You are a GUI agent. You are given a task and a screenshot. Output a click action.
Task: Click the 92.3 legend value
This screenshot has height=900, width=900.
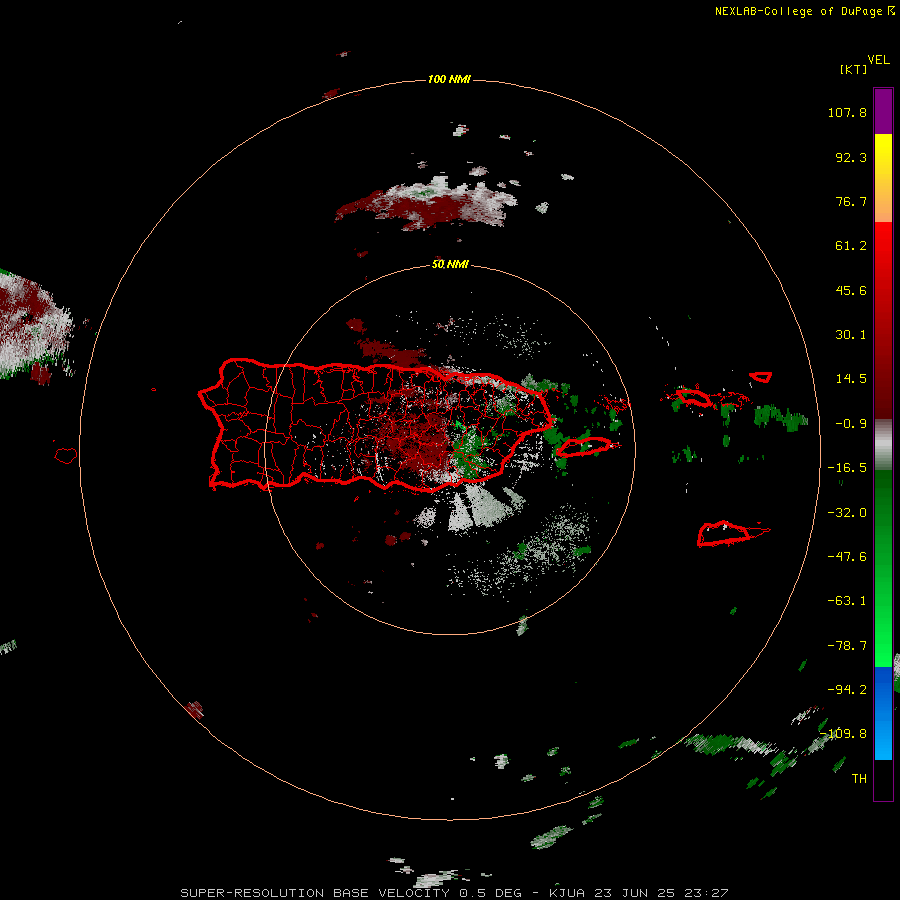pyautogui.click(x=851, y=157)
